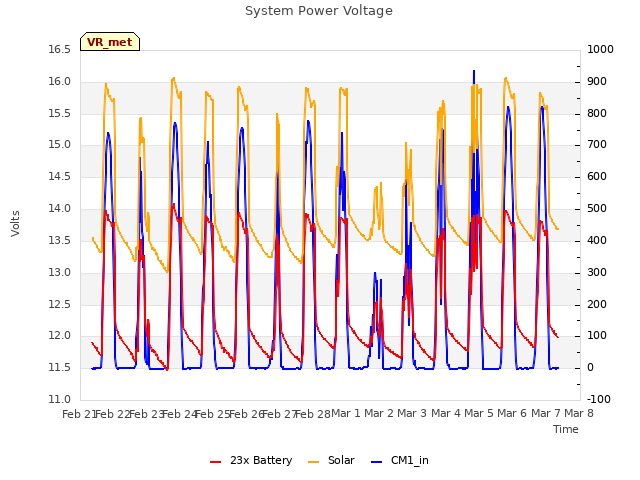The width and height of the screenshot is (640, 480).
Task: Click the 'Mar 6' x-axis tick label
Action: (x=512, y=413)
